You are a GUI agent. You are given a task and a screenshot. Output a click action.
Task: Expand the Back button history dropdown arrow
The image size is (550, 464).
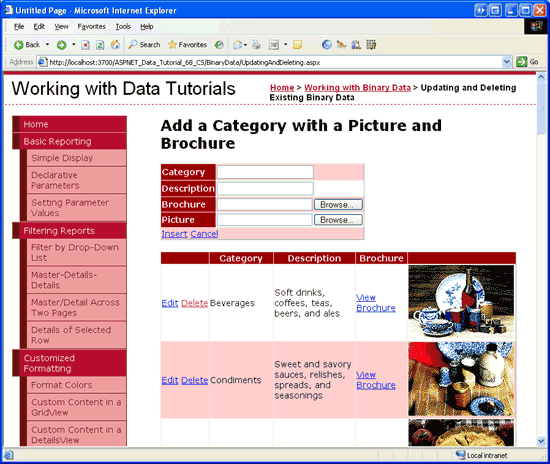(x=47, y=45)
